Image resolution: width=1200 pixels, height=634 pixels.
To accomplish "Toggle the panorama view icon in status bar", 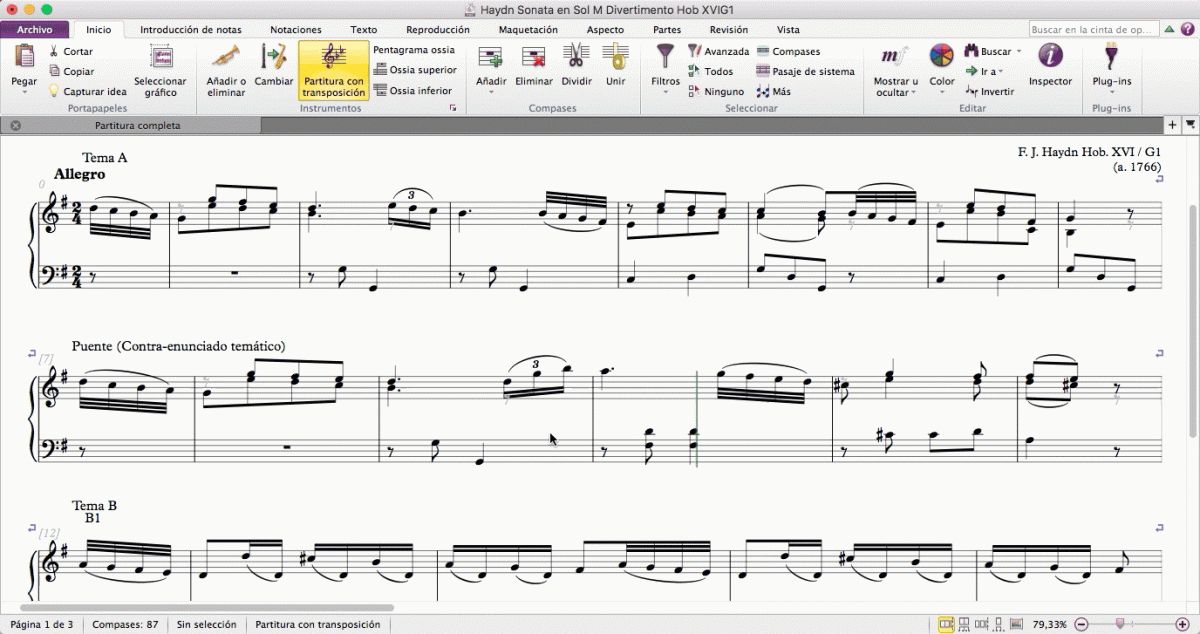I will [1016, 624].
